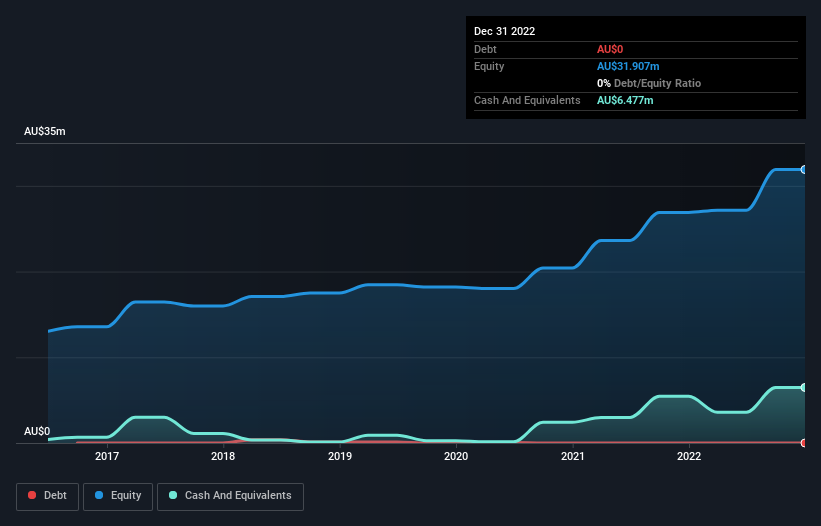This screenshot has height=526, width=821.
Task: Click the red AU$0 debt value
Action: tap(610, 49)
